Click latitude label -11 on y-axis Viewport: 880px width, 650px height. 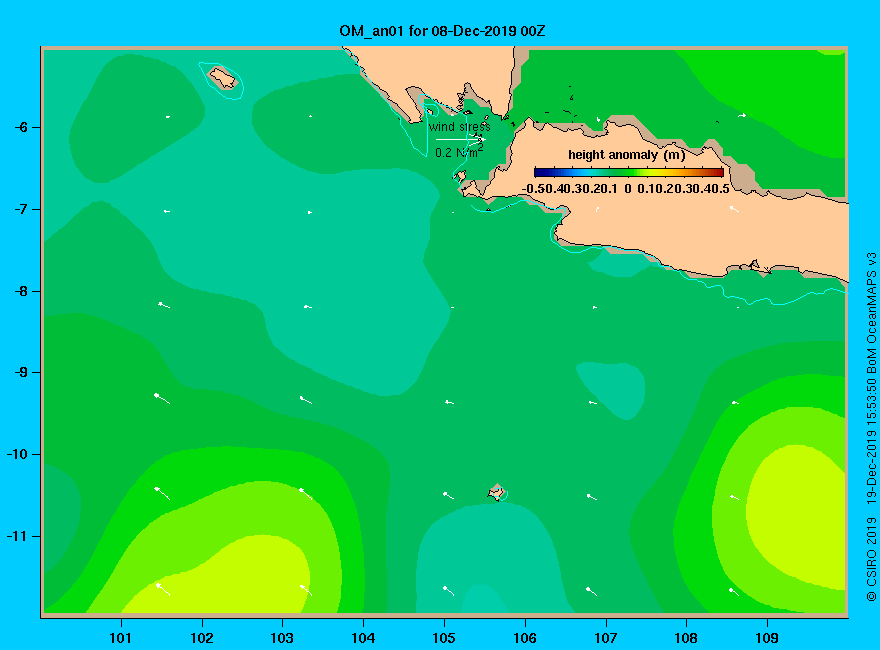coord(17,536)
